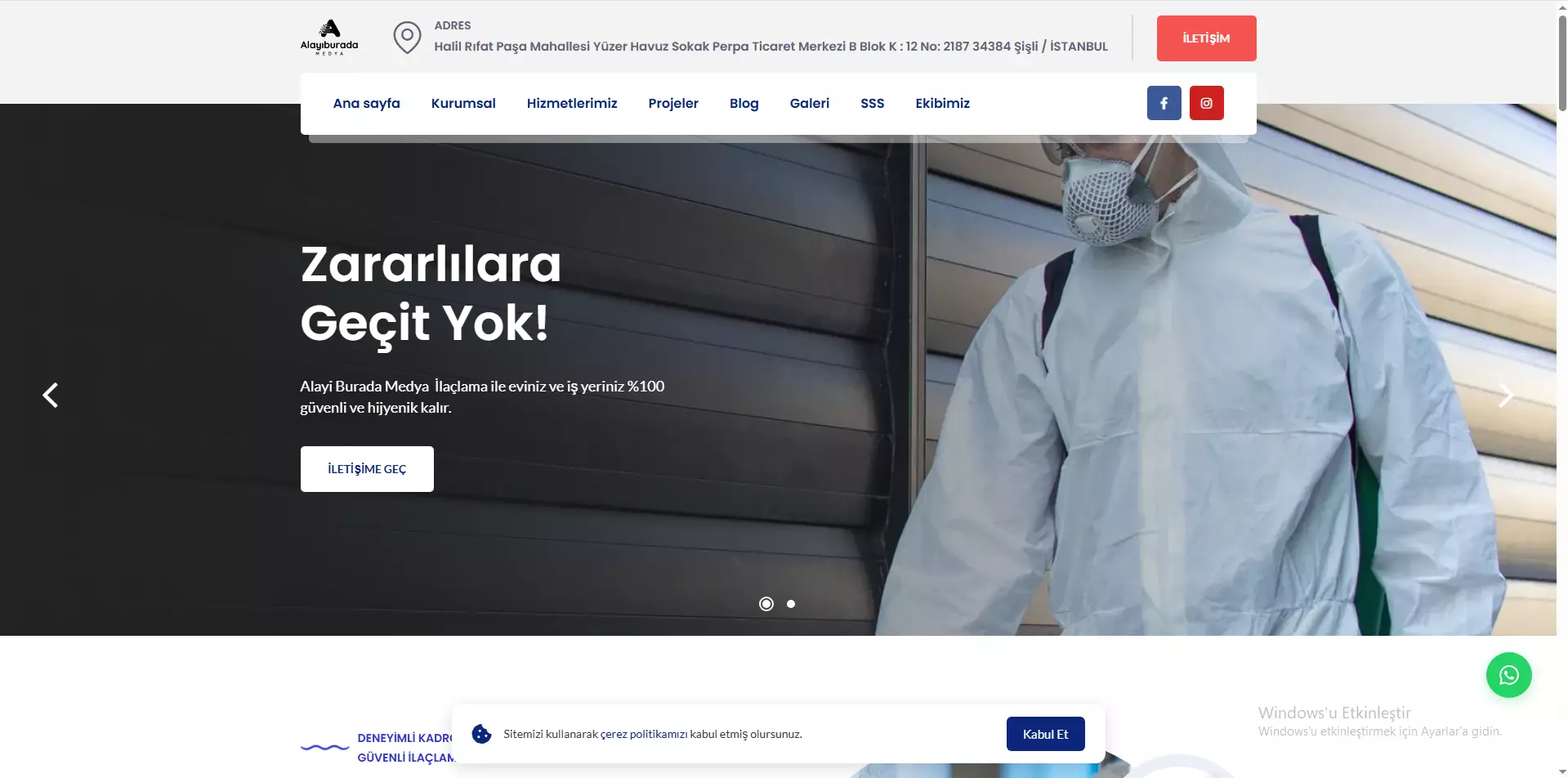Viewport: 1568px width, 778px height.
Task: Select Ana sayfa in the navigation
Action: coord(365,103)
